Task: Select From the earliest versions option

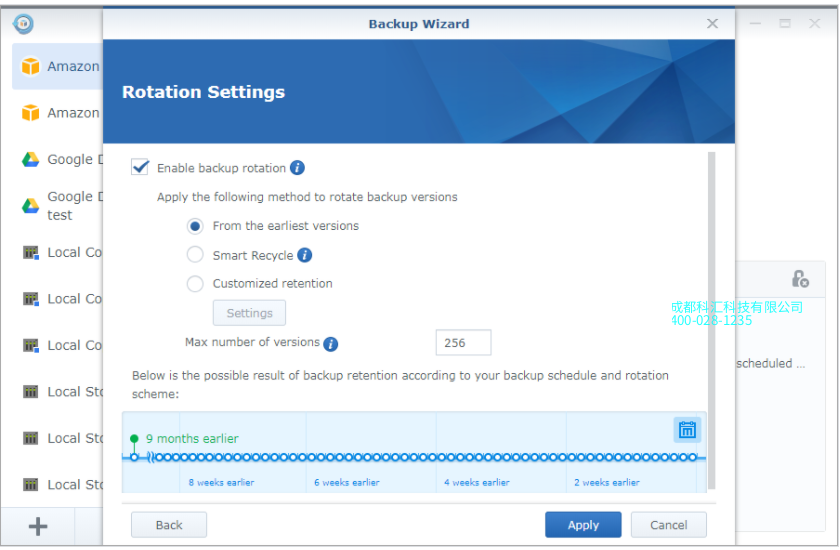Action: coord(195,226)
